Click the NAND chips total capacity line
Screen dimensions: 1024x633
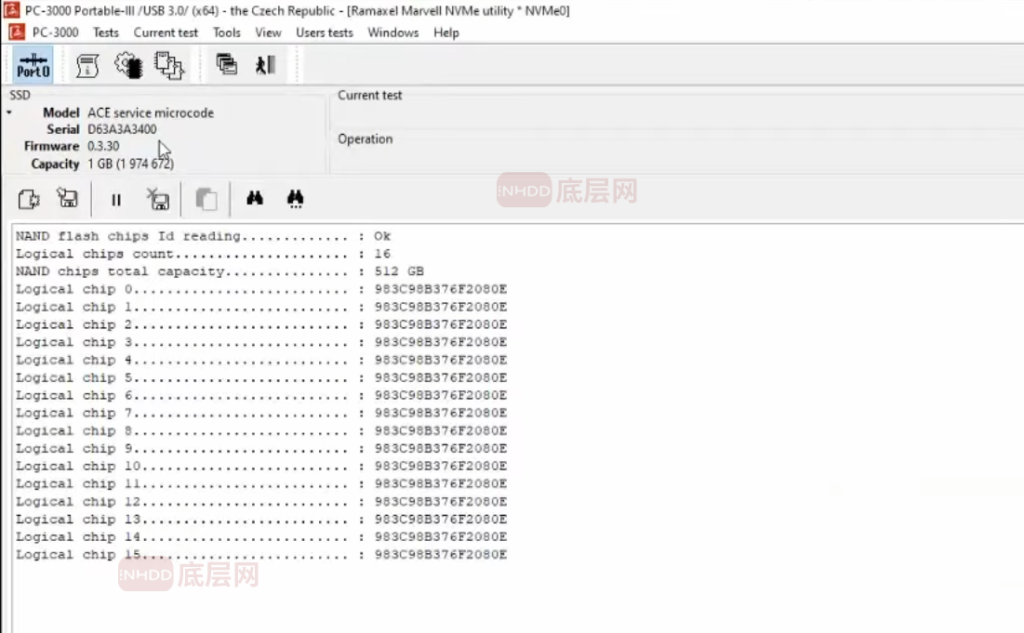[220, 271]
